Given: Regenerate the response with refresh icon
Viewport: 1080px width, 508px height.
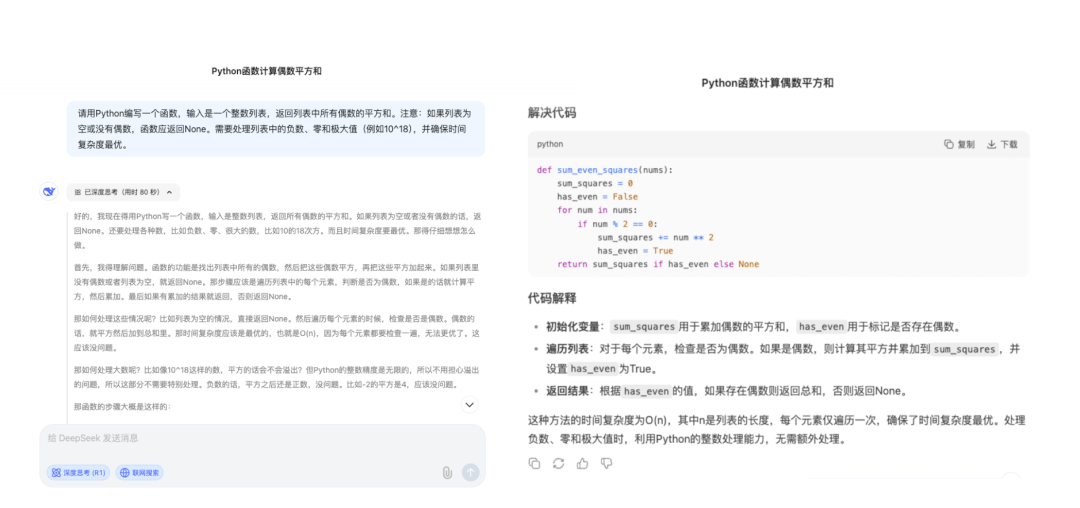Looking at the screenshot, I should click(558, 463).
